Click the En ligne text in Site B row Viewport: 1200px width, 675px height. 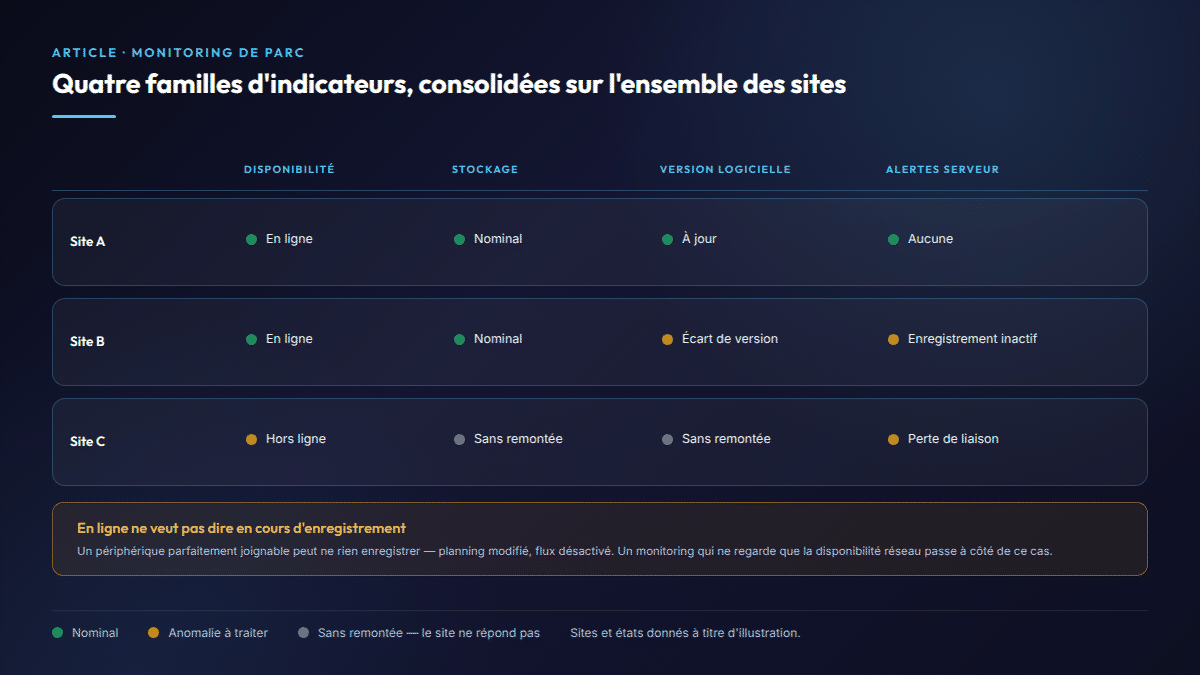click(x=289, y=339)
